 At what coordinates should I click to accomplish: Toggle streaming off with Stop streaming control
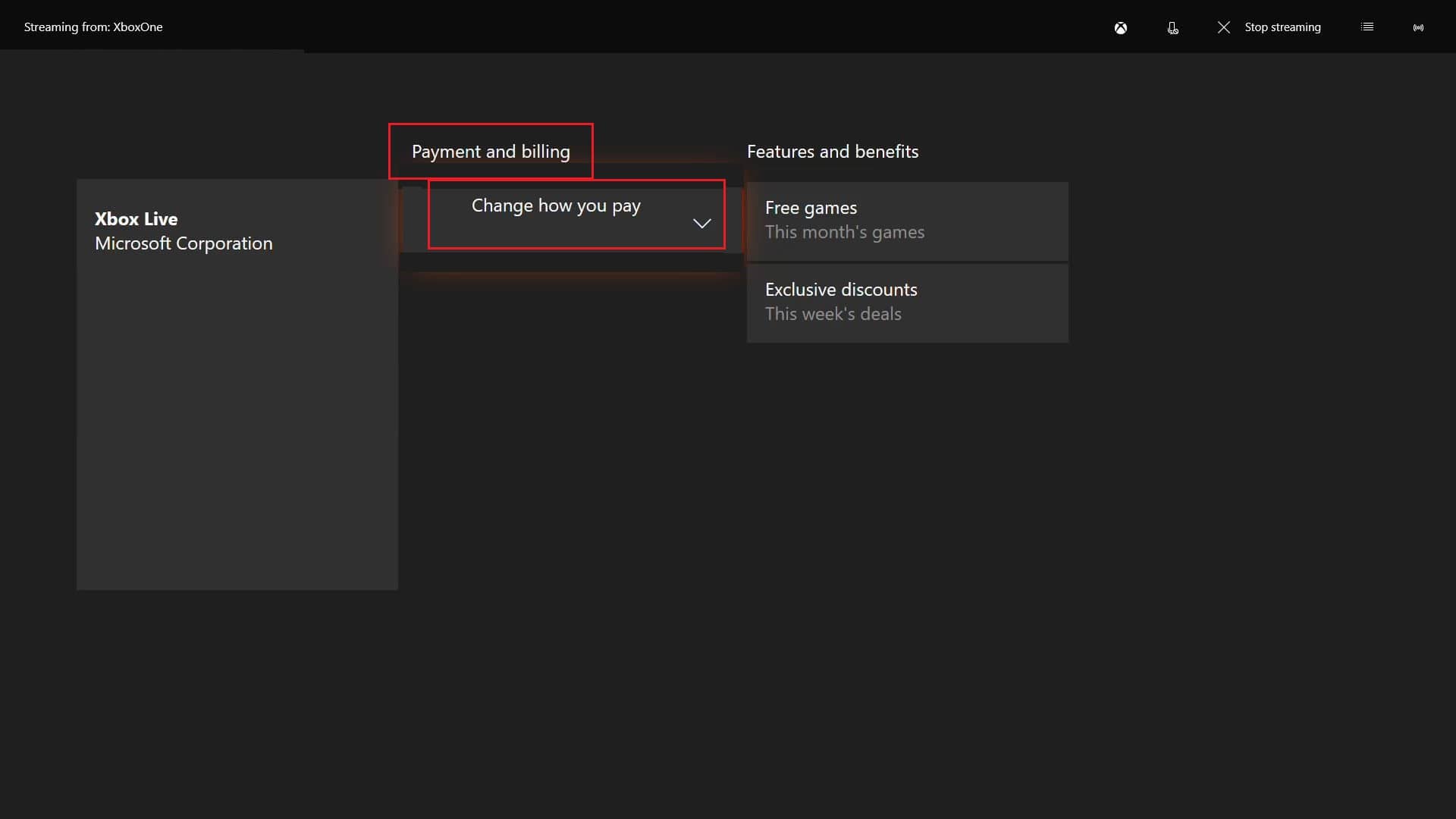tap(1283, 27)
